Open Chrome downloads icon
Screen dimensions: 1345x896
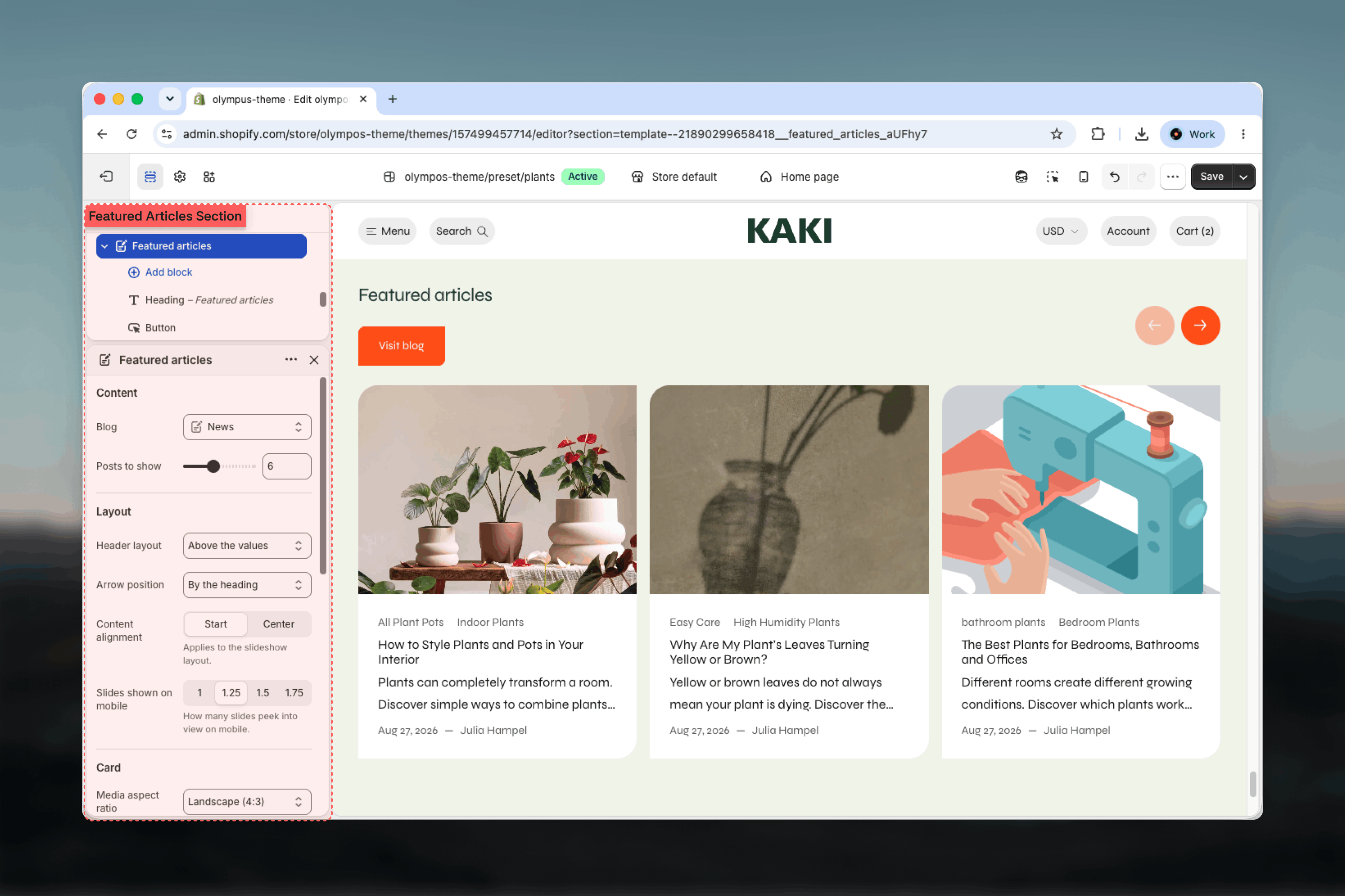click(x=1141, y=134)
